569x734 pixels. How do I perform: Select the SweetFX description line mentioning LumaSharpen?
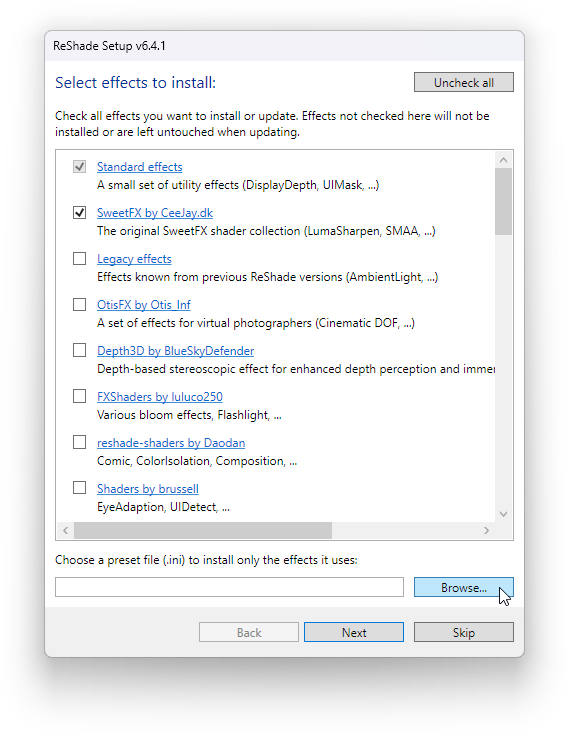click(x=266, y=231)
